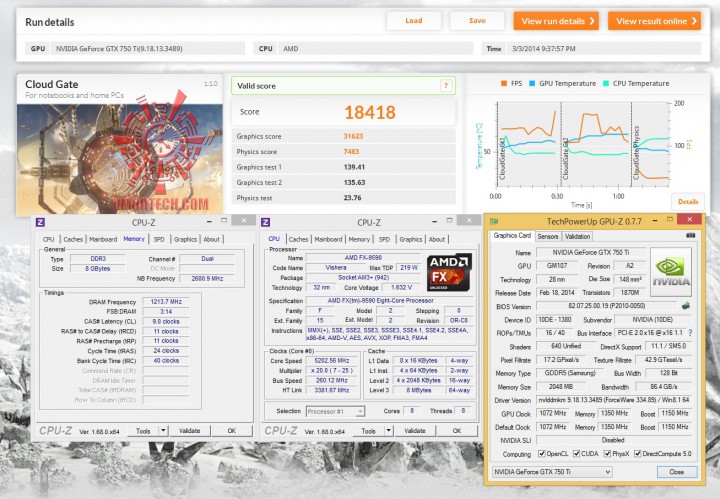Open Tools dropdown arrow in CPU-Z processor window

[388, 431]
